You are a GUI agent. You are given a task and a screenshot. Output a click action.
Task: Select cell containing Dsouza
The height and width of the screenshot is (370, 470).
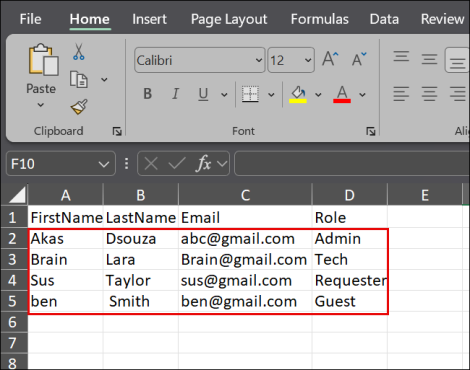click(x=141, y=239)
